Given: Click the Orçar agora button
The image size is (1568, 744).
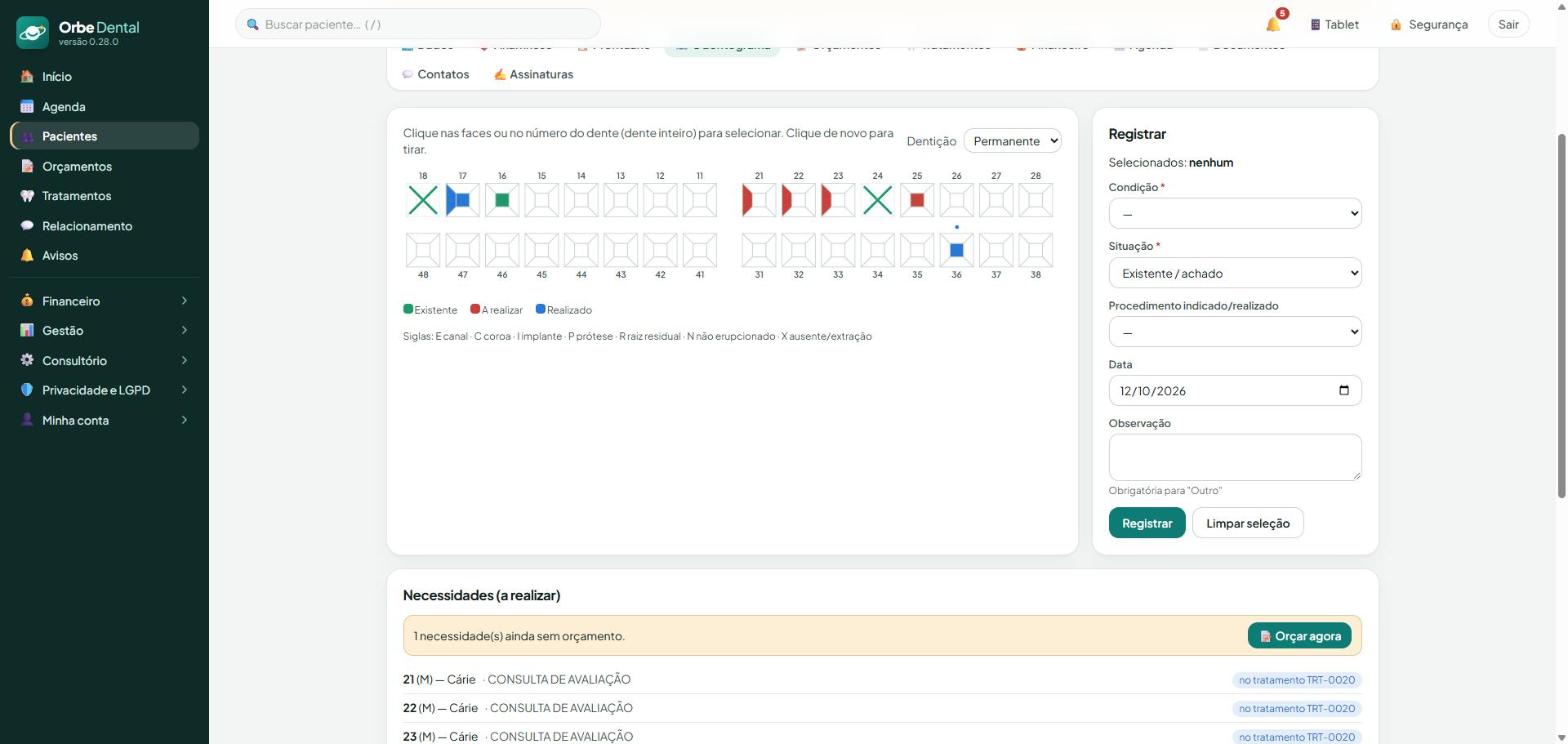Looking at the screenshot, I should [1299, 636].
